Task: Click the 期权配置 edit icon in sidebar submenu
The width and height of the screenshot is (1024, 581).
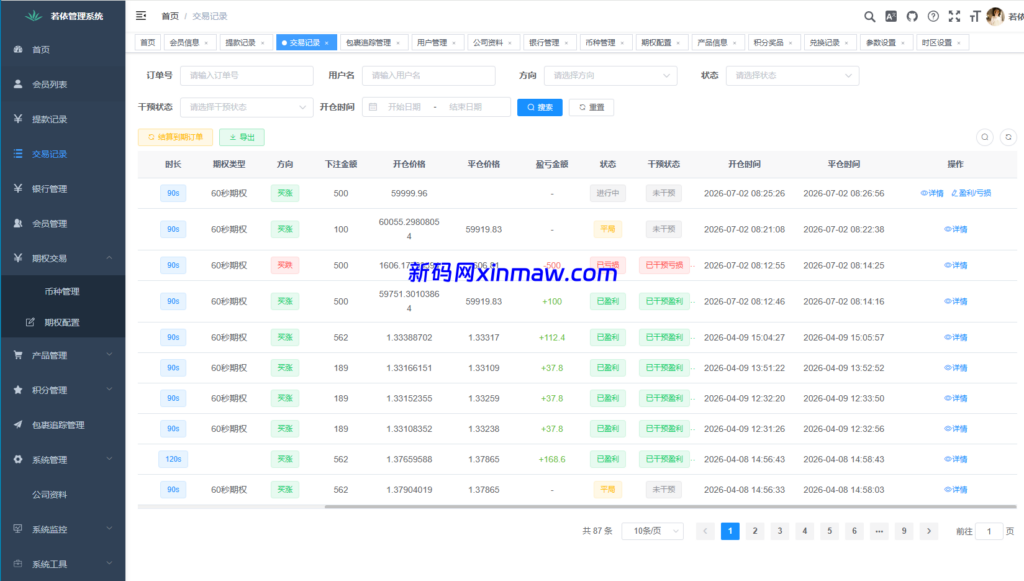Action: tap(30, 322)
